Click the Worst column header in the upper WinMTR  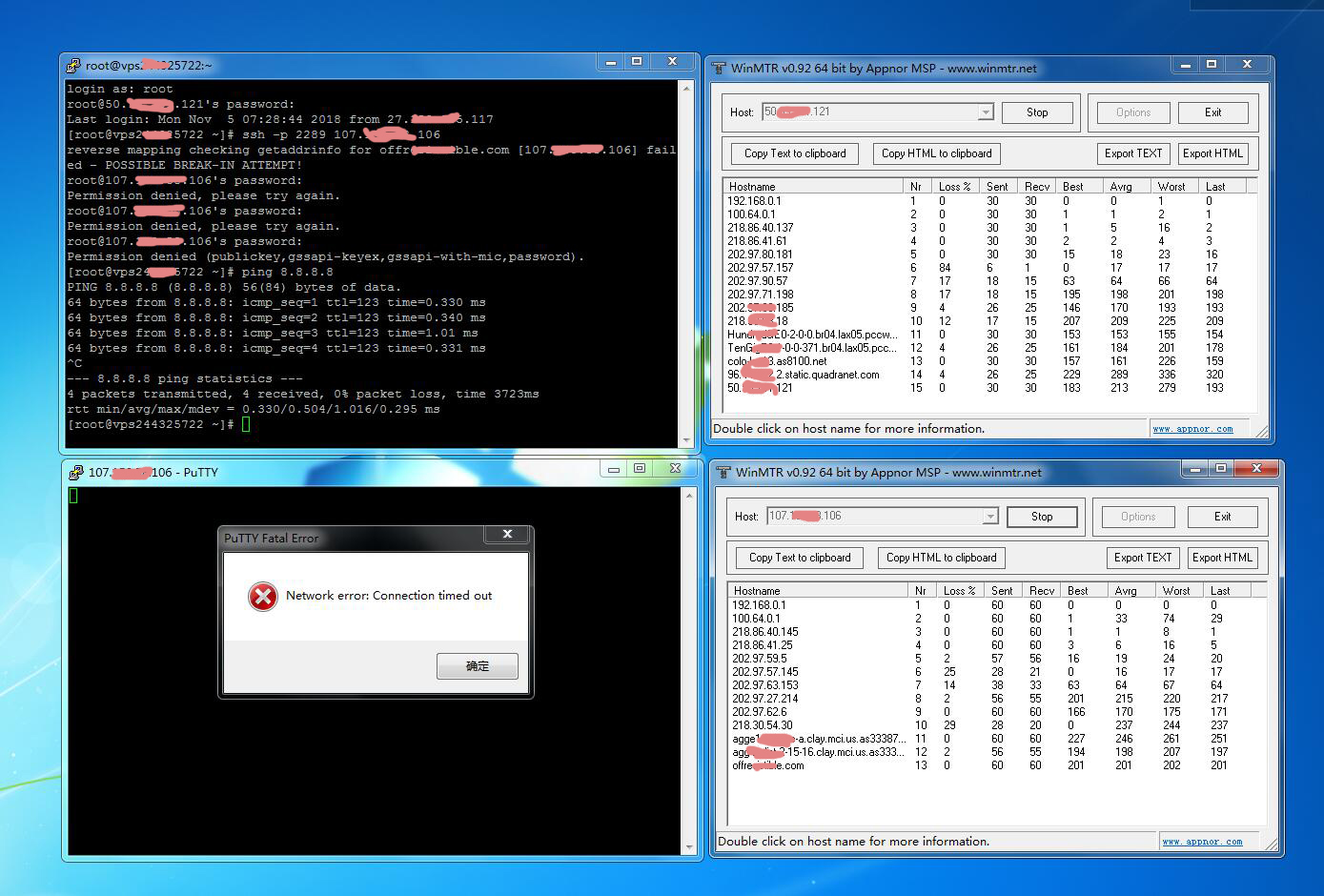(x=1176, y=187)
